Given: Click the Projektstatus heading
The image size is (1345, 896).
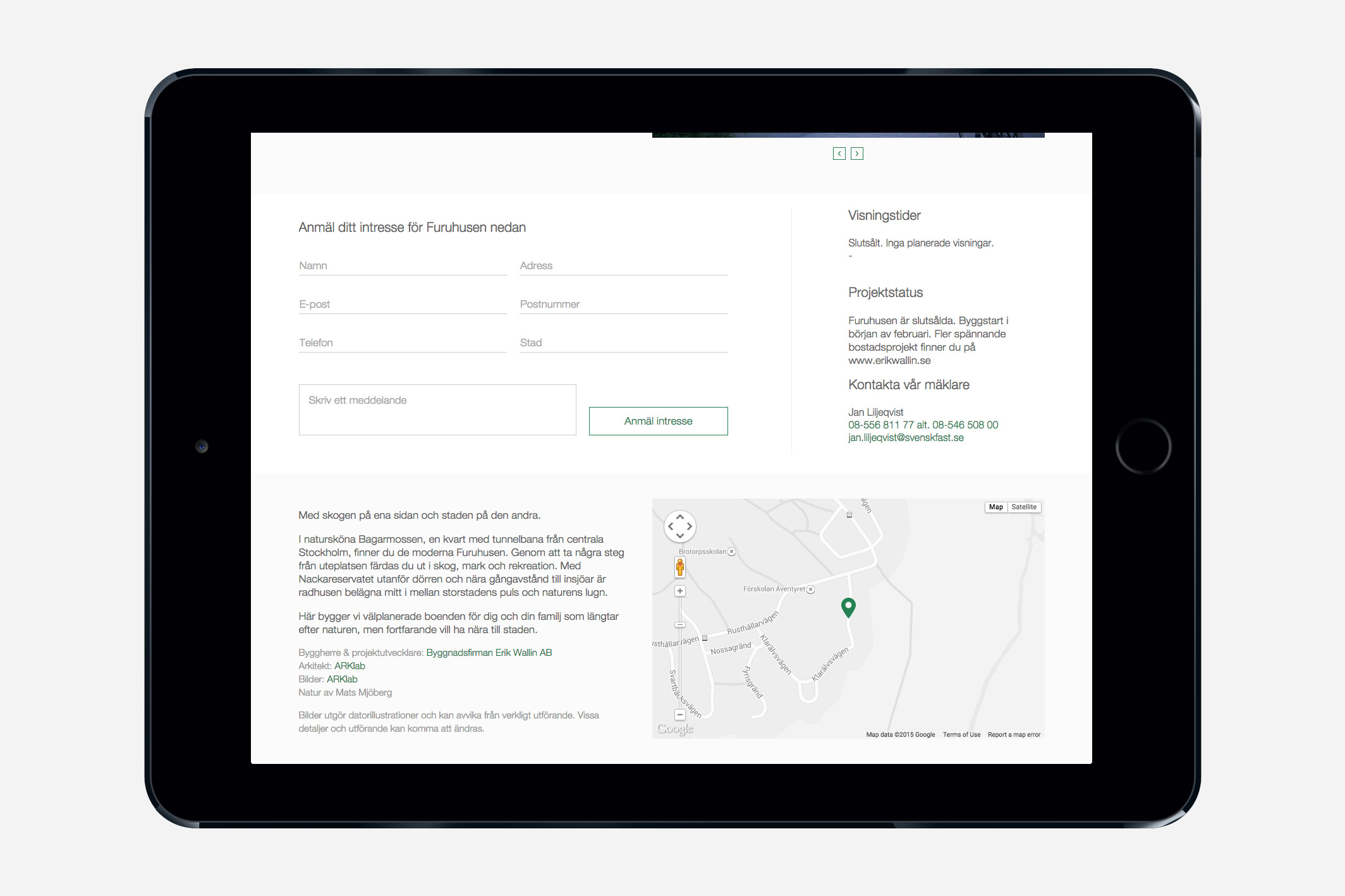Looking at the screenshot, I should 886,293.
